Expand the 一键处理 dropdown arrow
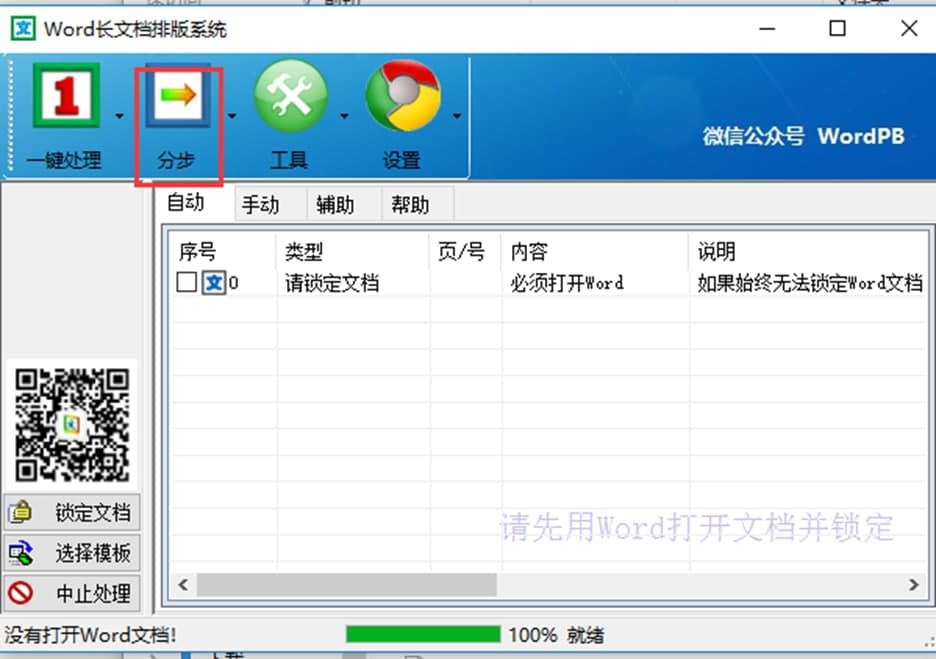The width and height of the screenshot is (936, 659). click(x=120, y=116)
